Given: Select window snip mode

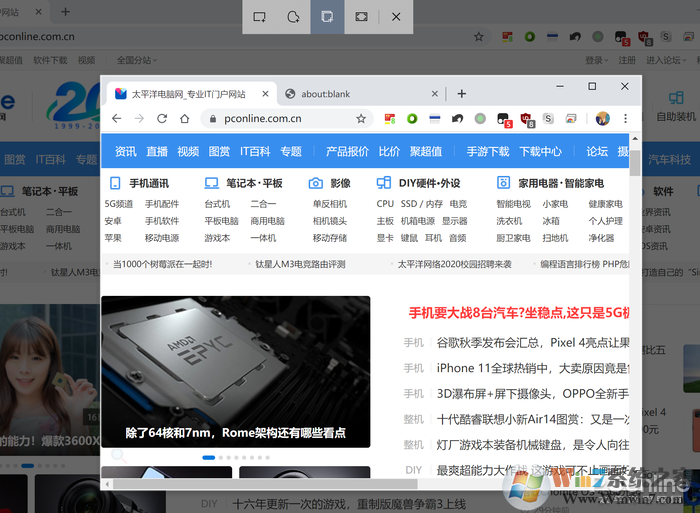Looking at the screenshot, I should tap(327, 17).
